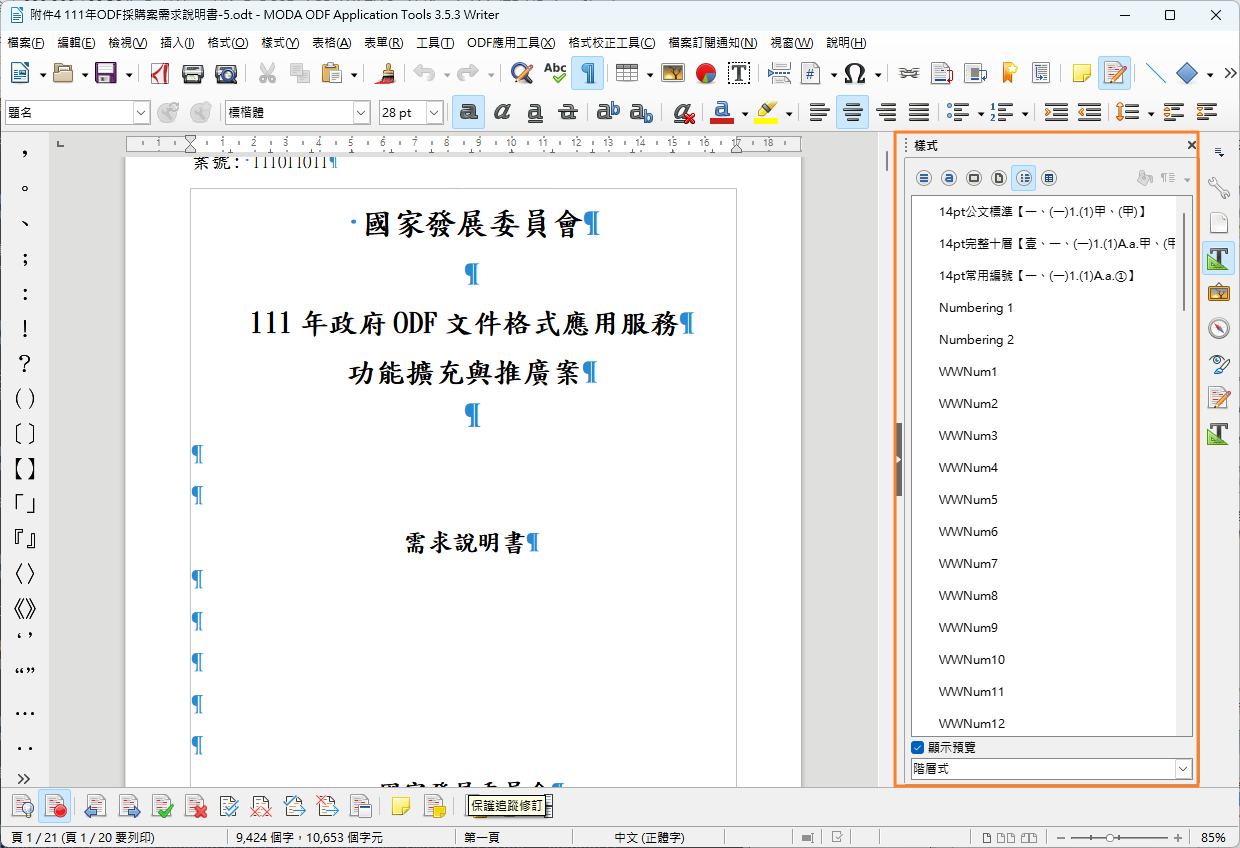This screenshot has height=848, width=1240.
Task: Select the Numbering 1 list style
Action: 976,308
